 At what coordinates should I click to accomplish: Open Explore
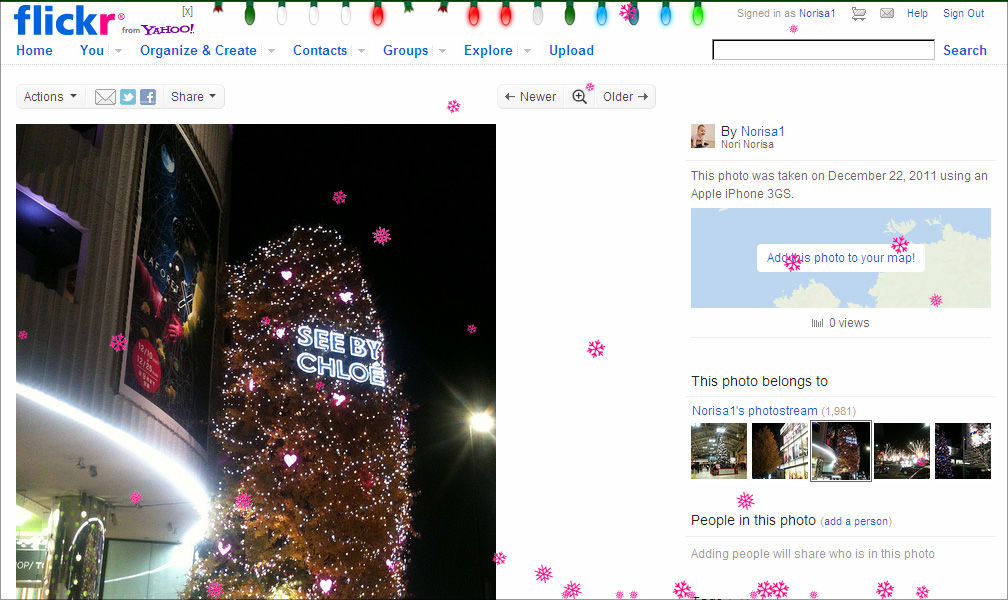488,50
